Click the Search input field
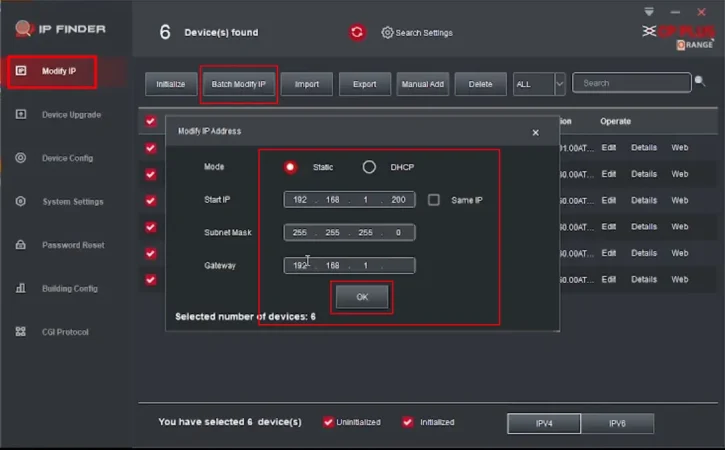This screenshot has width=725, height=450. 630,84
